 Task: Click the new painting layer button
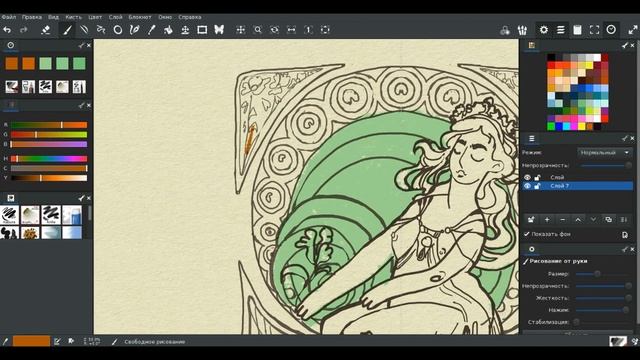coord(531,220)
